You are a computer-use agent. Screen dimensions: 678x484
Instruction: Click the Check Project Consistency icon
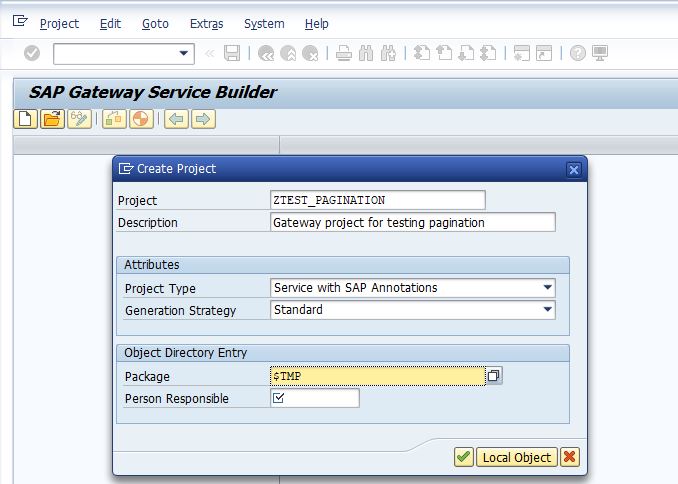tap(114, 119)
